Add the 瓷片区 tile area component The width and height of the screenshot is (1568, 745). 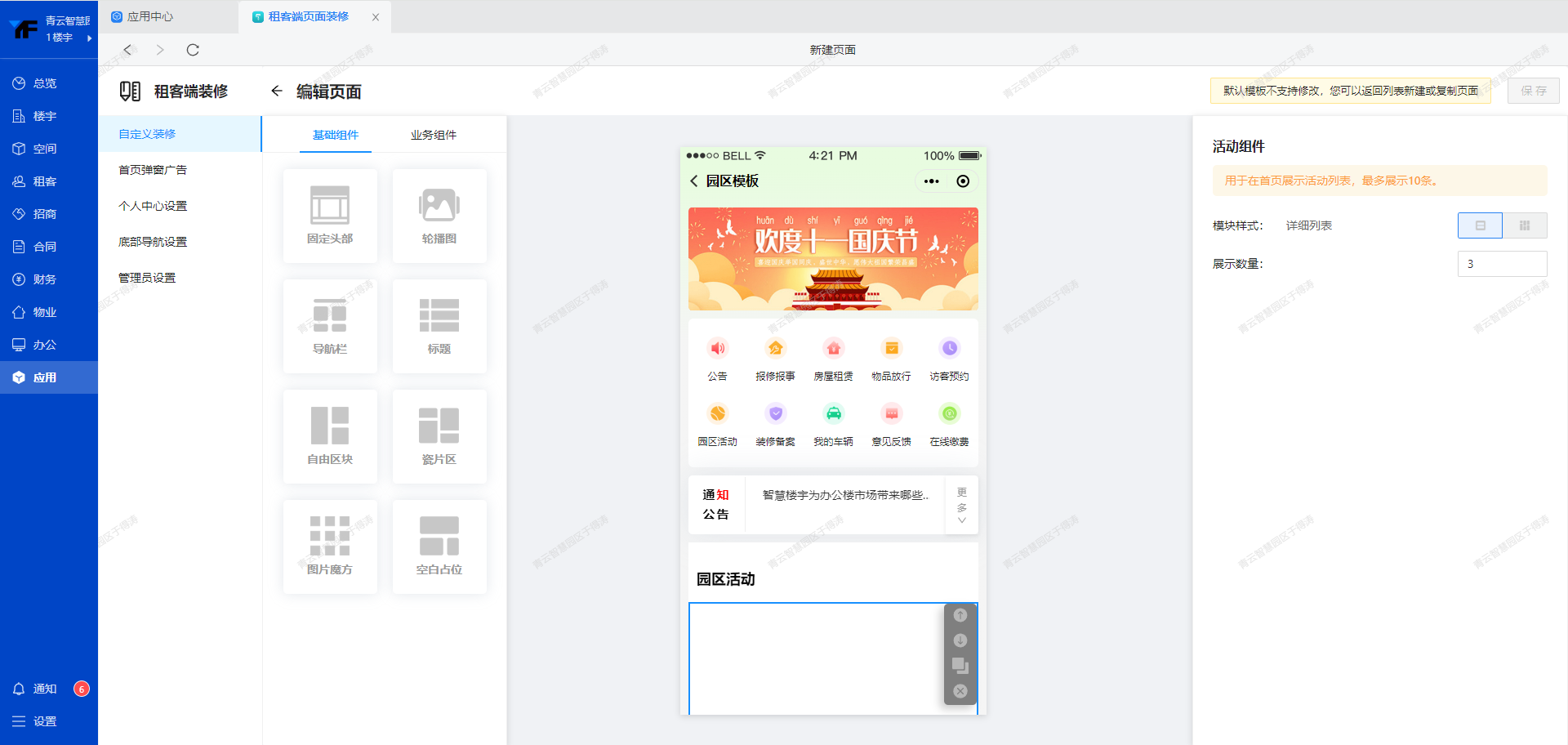click(439, 436)
